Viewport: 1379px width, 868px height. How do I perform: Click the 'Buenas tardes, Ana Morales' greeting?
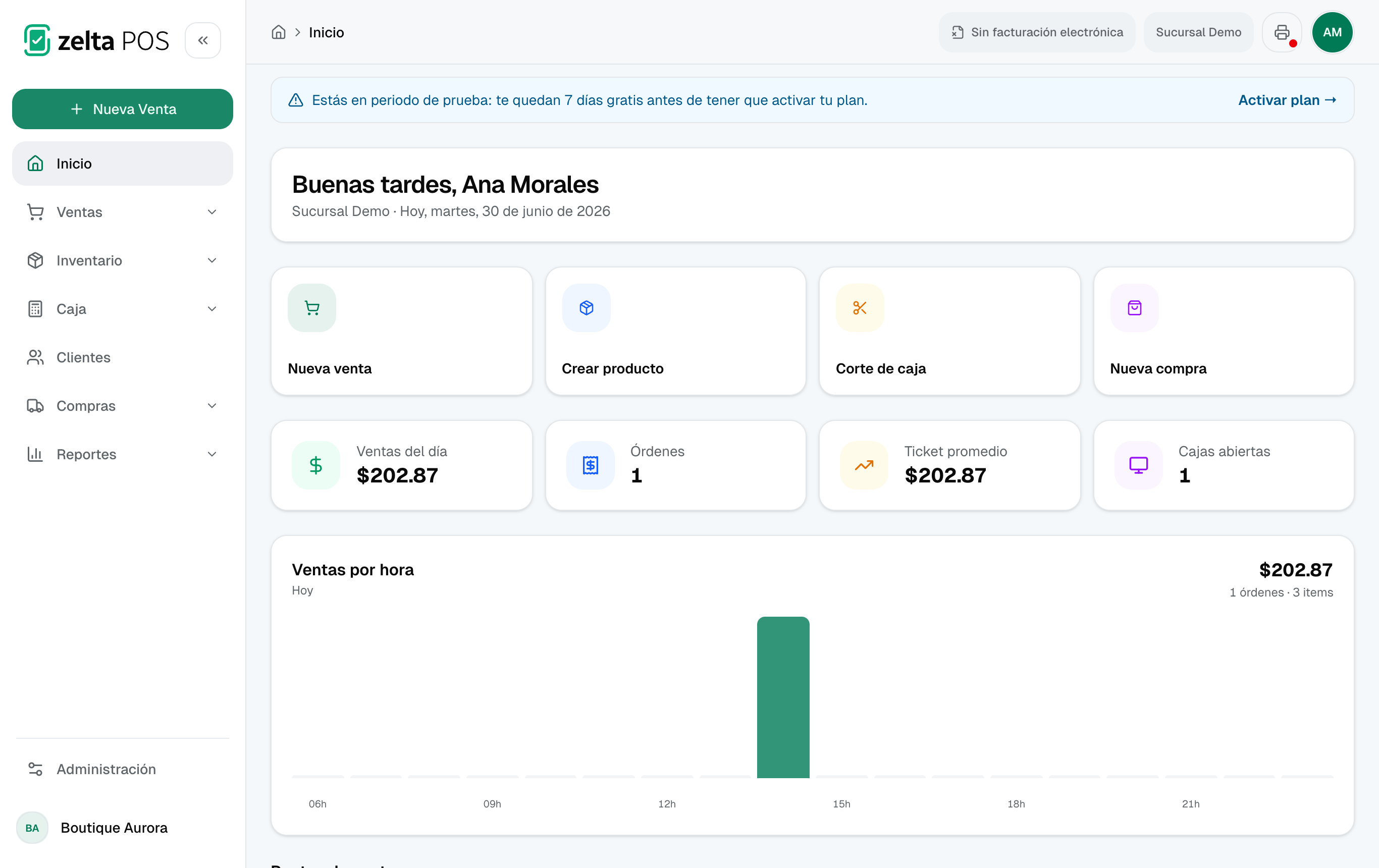coord(445,185)
